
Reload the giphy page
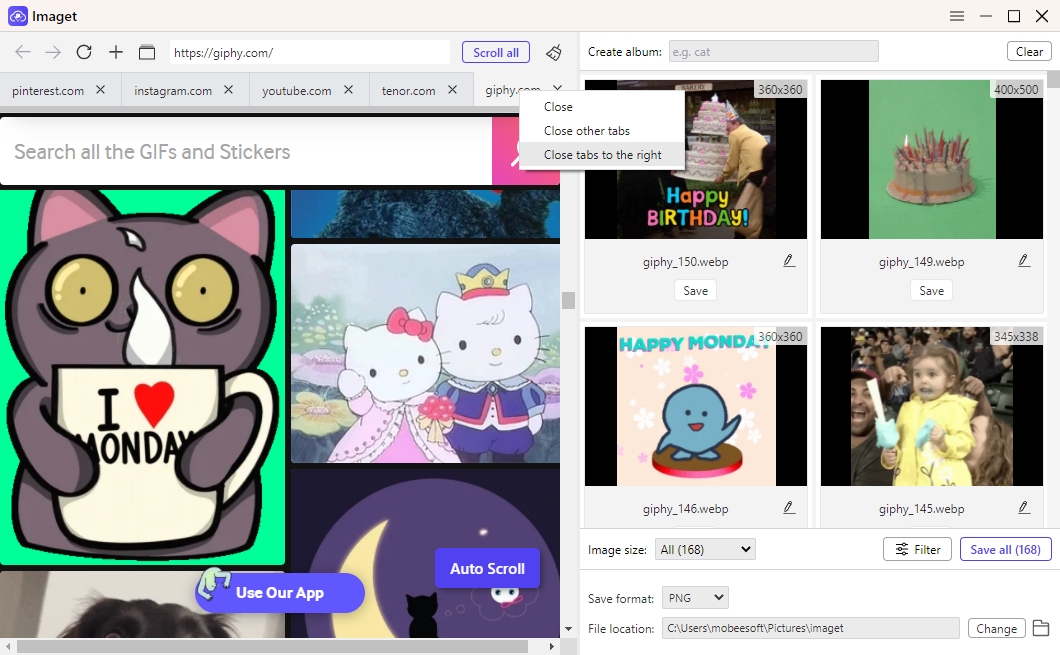84,52
